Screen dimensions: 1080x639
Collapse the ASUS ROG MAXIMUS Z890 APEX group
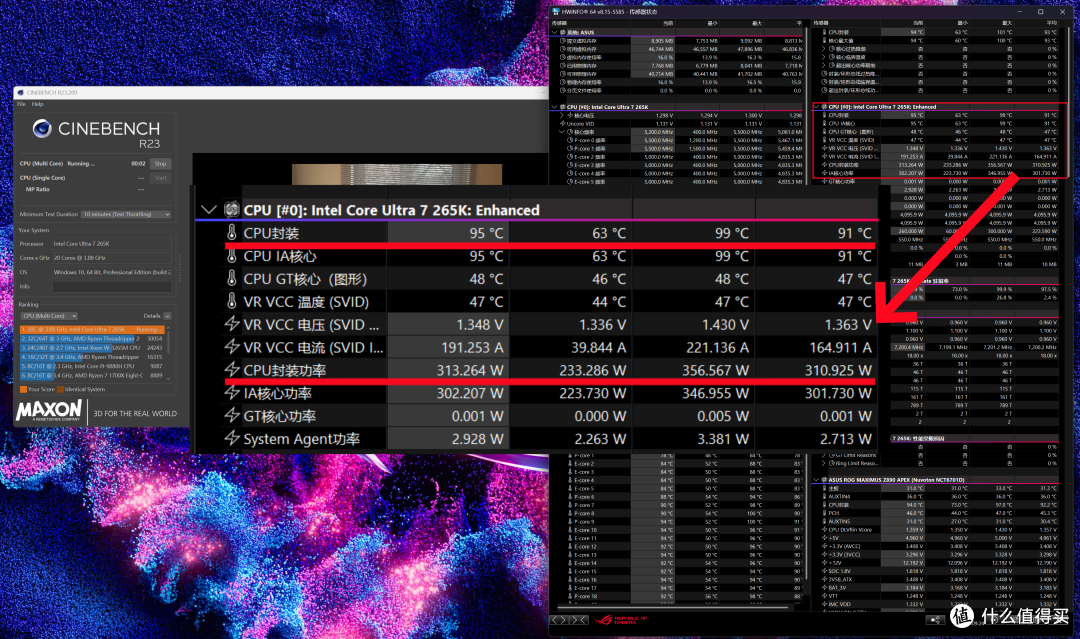(816, 480)
